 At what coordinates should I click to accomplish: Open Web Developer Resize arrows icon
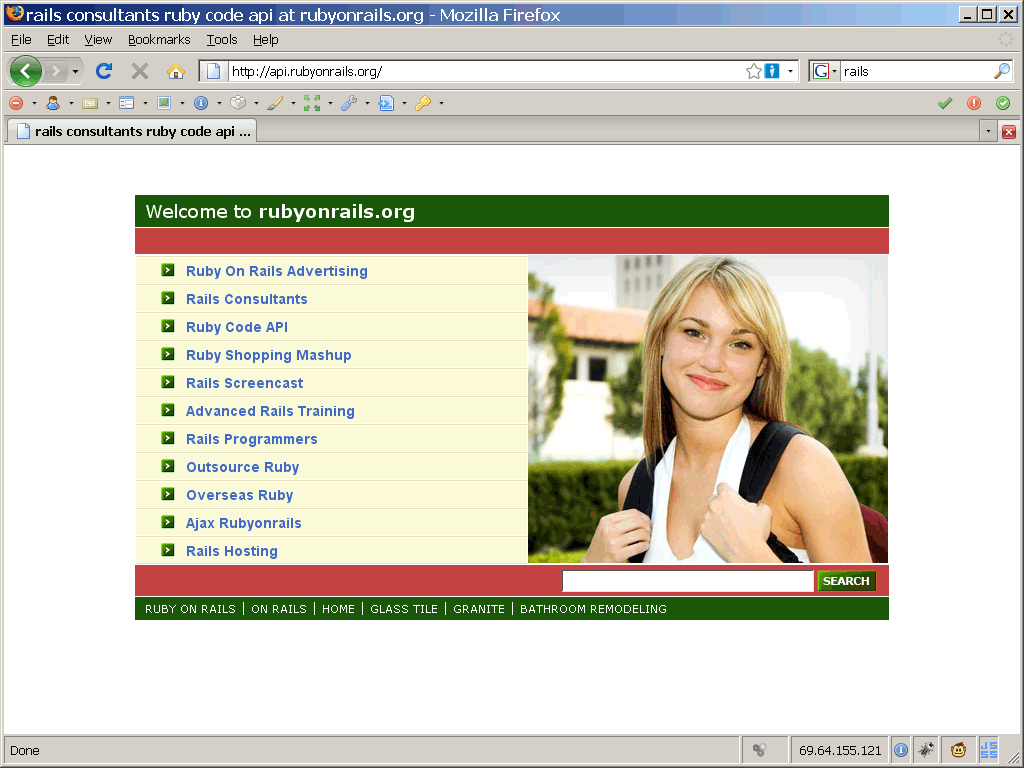[312, 103]
